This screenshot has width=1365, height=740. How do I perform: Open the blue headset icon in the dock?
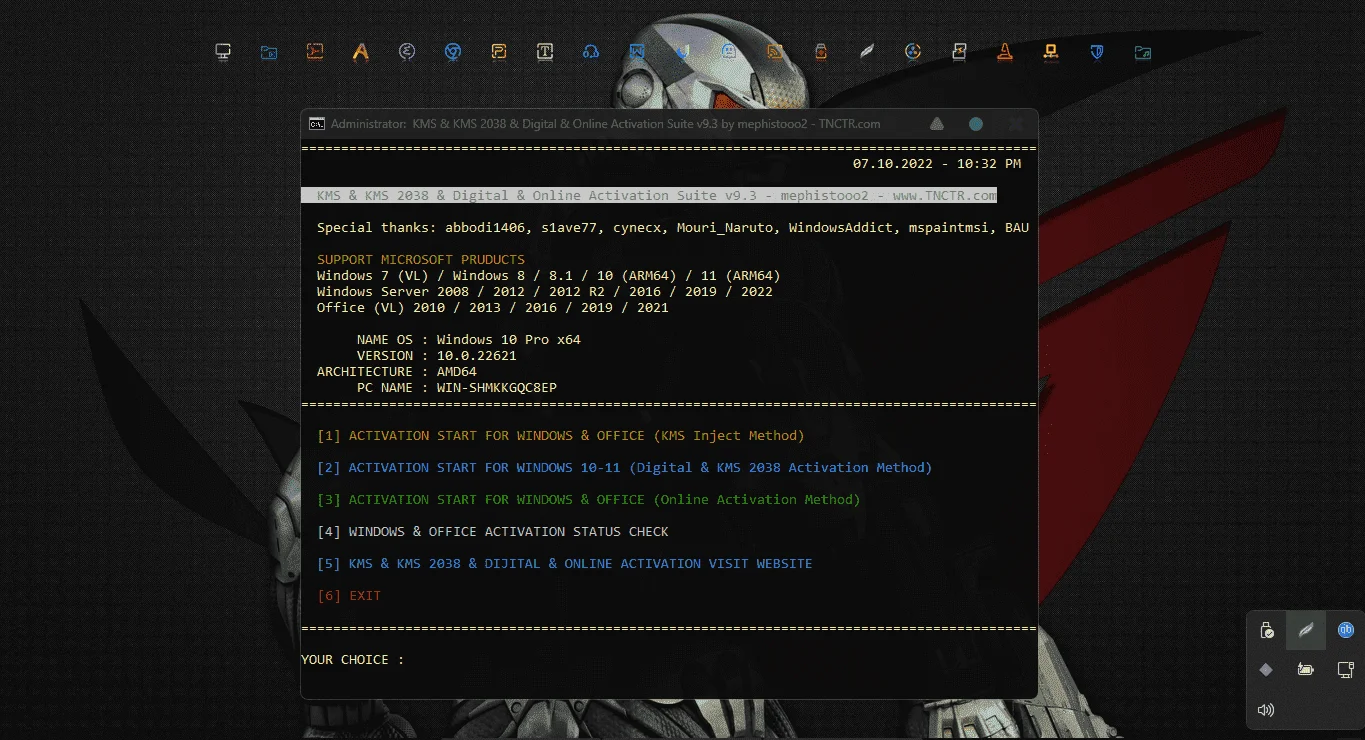pyautogui.click(x=591, y=52)
